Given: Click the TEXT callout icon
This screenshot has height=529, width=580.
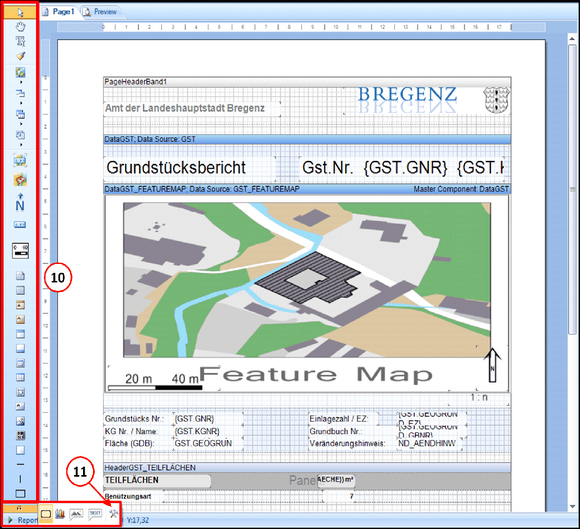Looking at the screenshot, I should click(95, 513).
